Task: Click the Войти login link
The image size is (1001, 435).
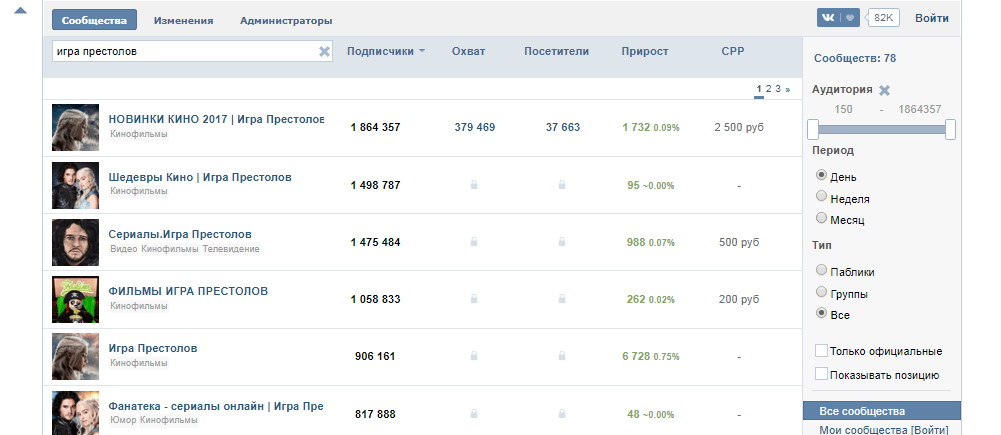Action: tap(931, 18)
